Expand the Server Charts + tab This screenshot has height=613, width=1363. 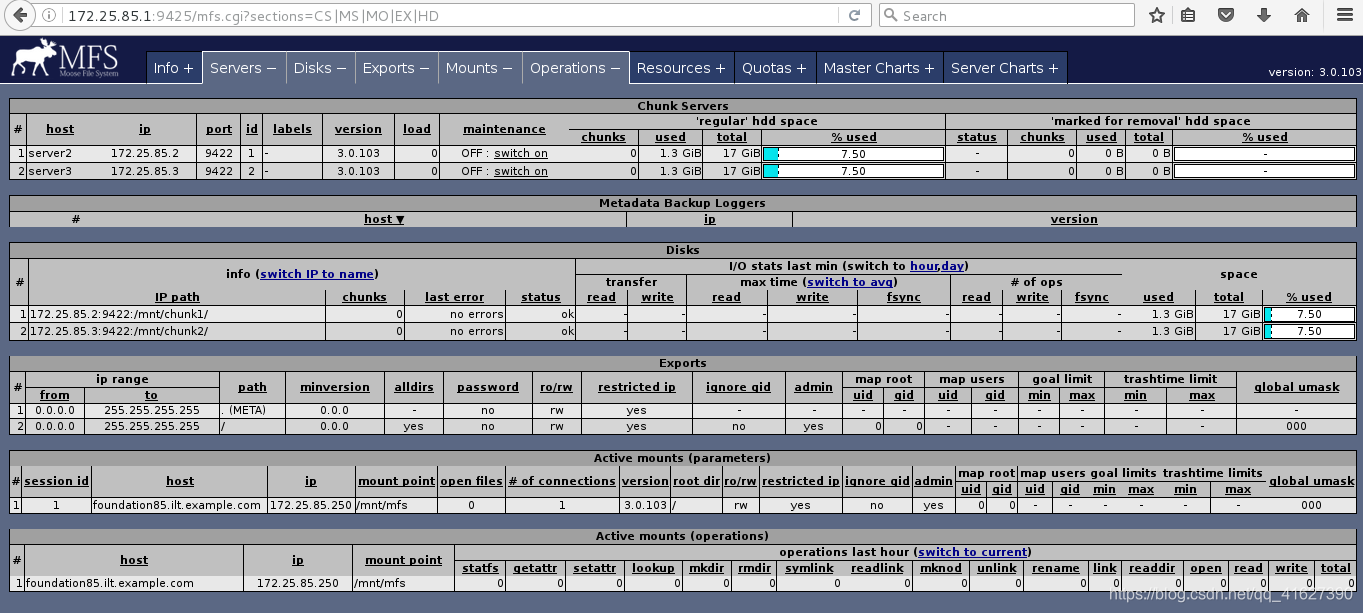click(1004, 68)
